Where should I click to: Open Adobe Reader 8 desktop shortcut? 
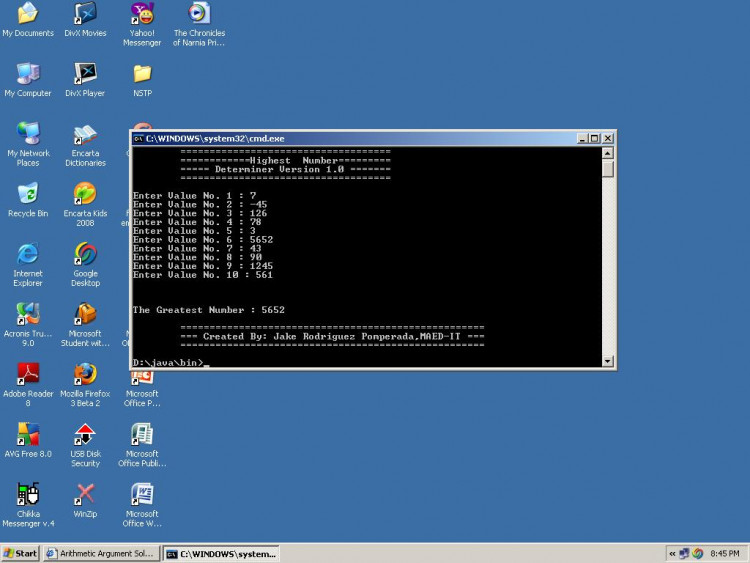coord(28,375)
